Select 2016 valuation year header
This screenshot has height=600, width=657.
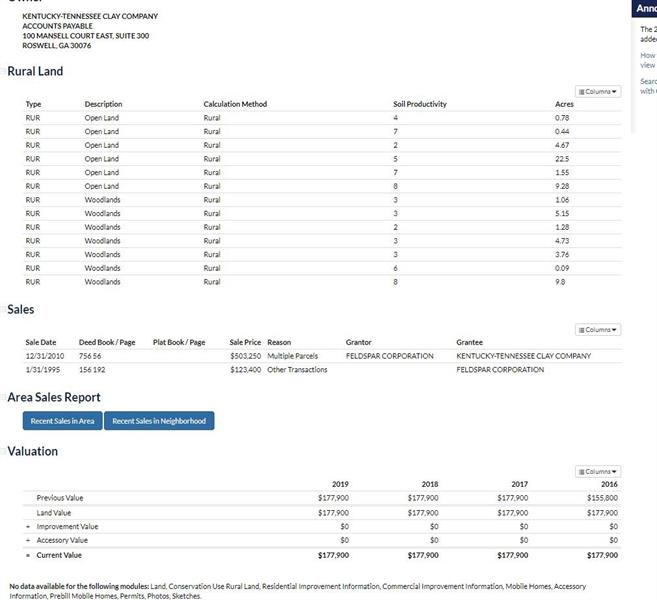point(609,484)
